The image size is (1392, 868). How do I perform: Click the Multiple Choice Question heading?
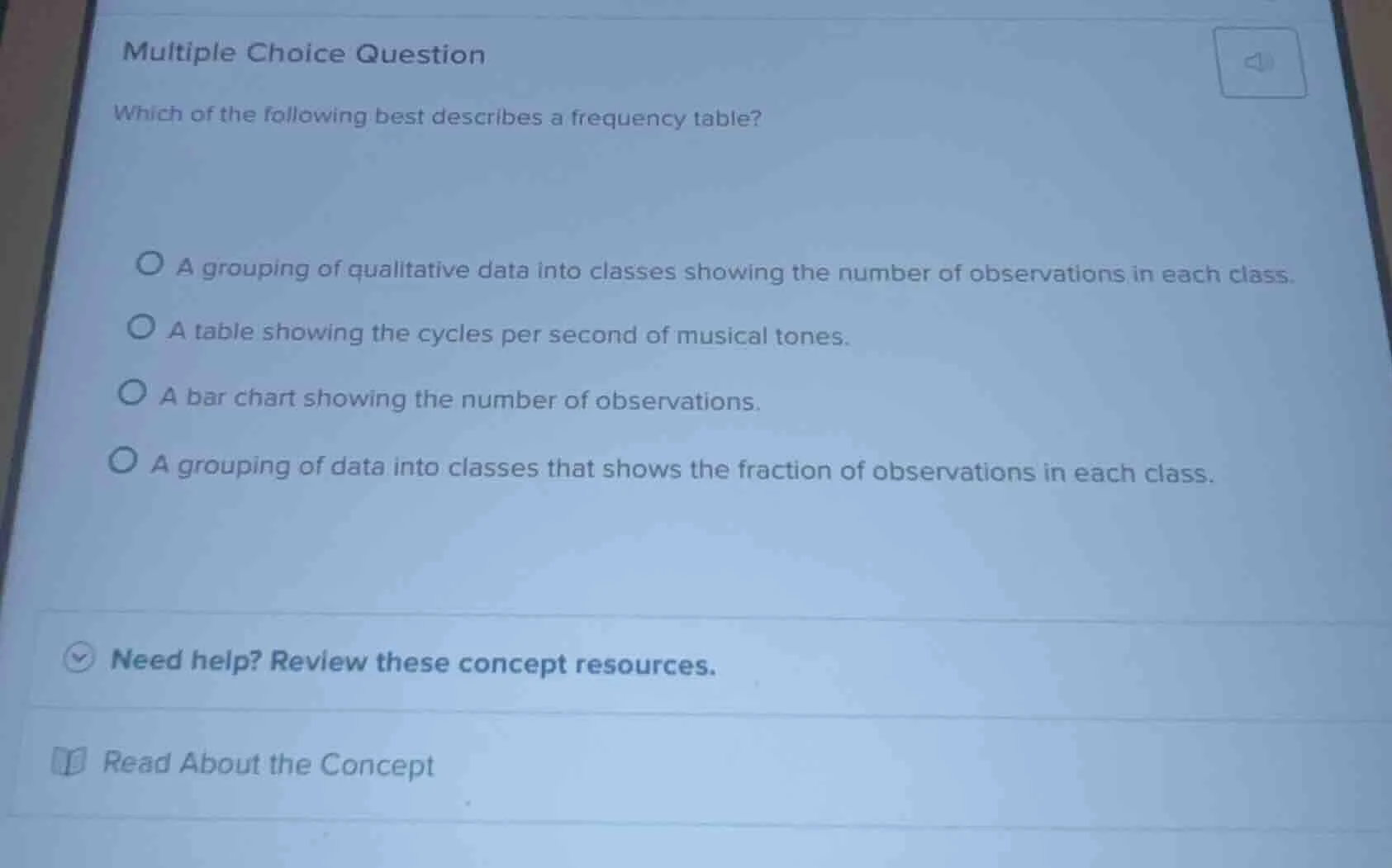302,53
